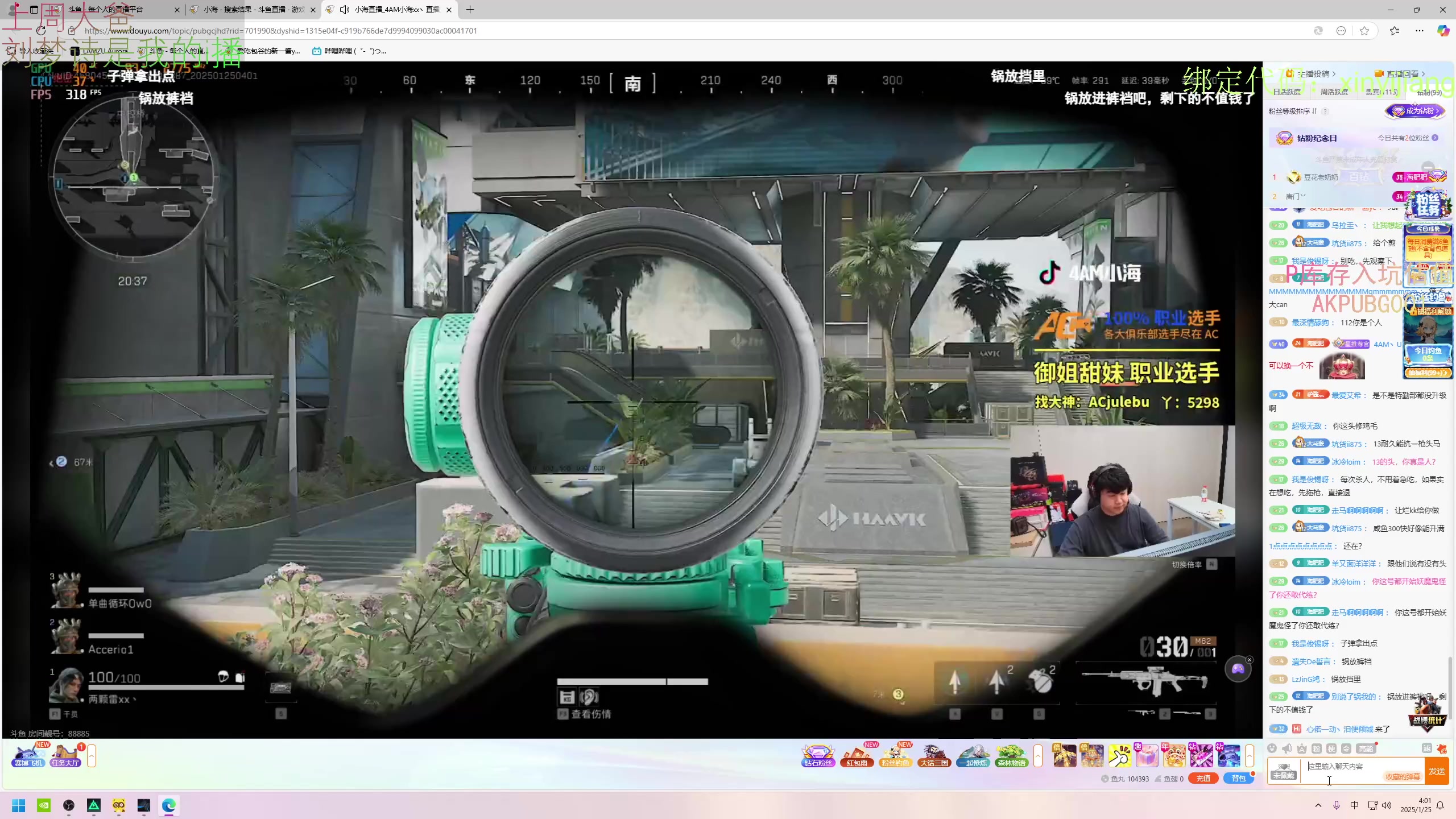Screen dimensions: 1456x819
Task: Refresh the page with the reload icon
Action: (41, 31)
